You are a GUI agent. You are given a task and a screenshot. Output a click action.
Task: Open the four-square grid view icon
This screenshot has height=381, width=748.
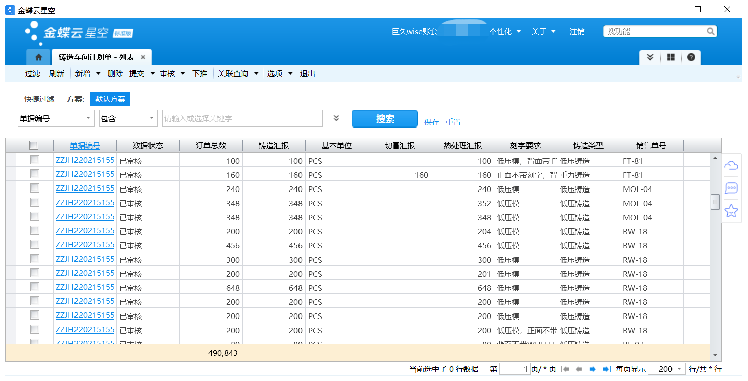[x=671, y=57]
